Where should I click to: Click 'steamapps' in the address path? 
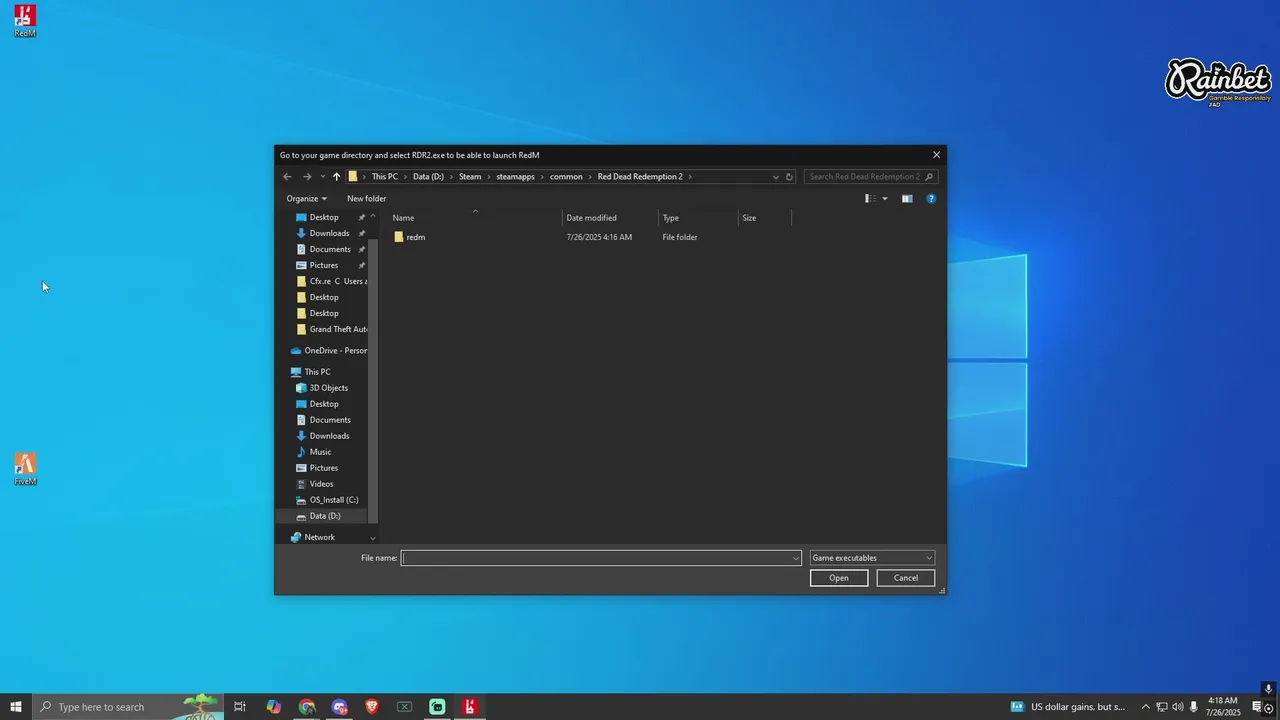[515, 177]
